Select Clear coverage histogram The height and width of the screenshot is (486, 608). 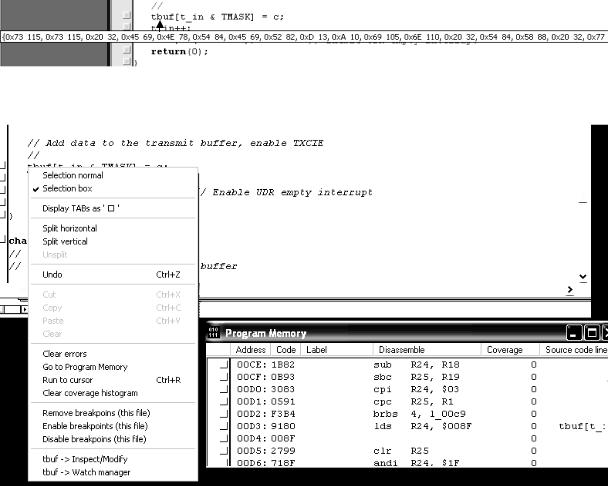click(90, 393)
